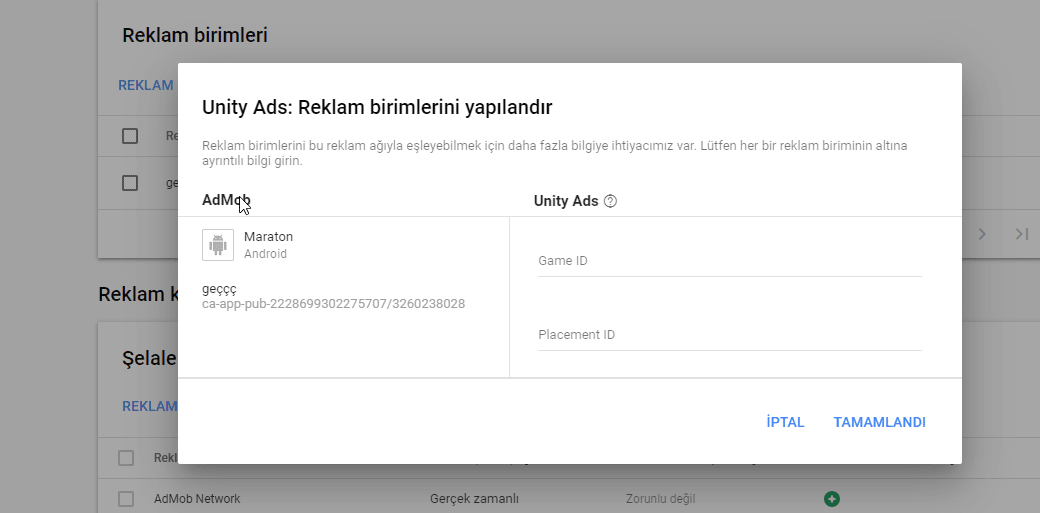Confirm with the TAMAMLANDI button
The image size is (1040, 513).
coord(879,422)
